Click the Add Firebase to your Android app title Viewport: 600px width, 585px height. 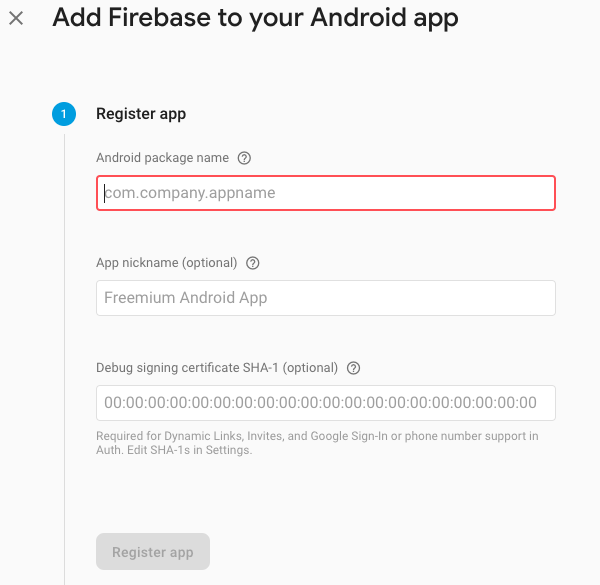point(255,17)
